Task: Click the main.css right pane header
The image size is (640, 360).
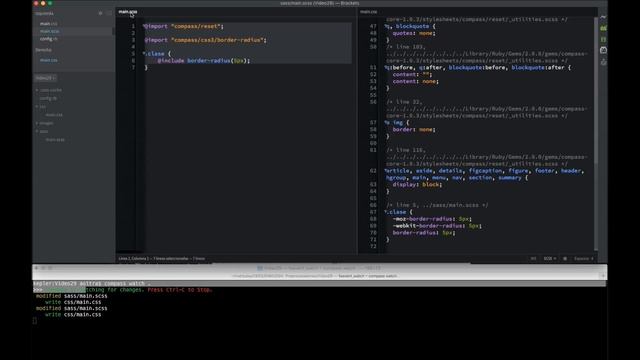Action: point(369,12)
